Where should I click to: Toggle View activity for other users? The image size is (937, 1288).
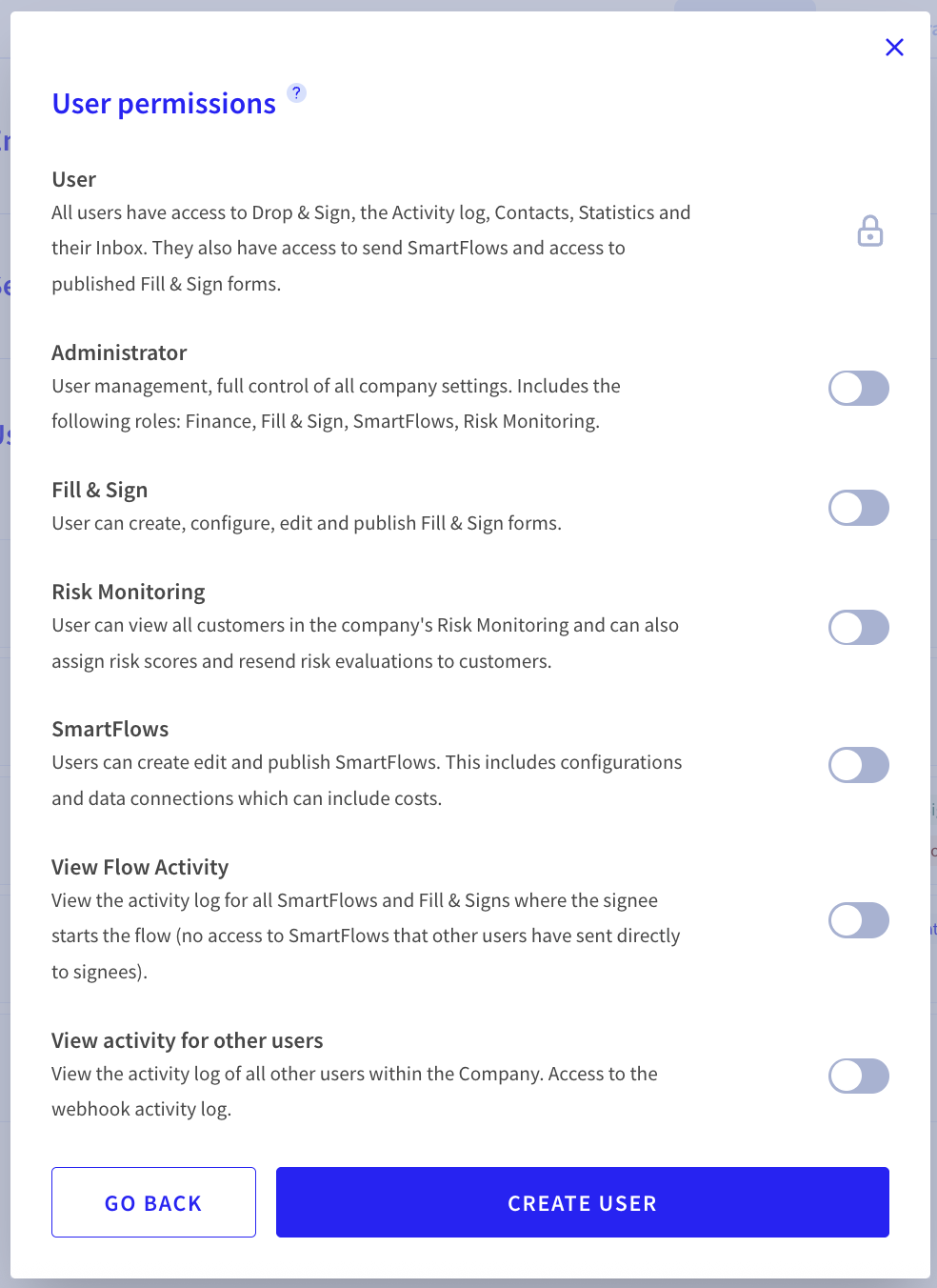pos(859,1077)
